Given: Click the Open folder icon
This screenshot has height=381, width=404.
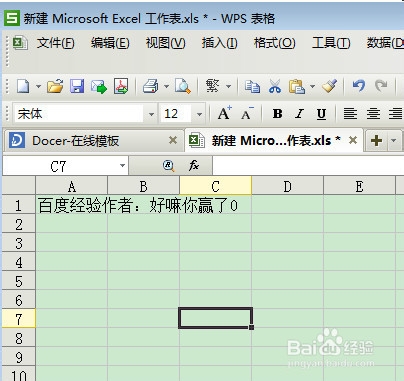Looking at the screenshot, I should [55, 86].
